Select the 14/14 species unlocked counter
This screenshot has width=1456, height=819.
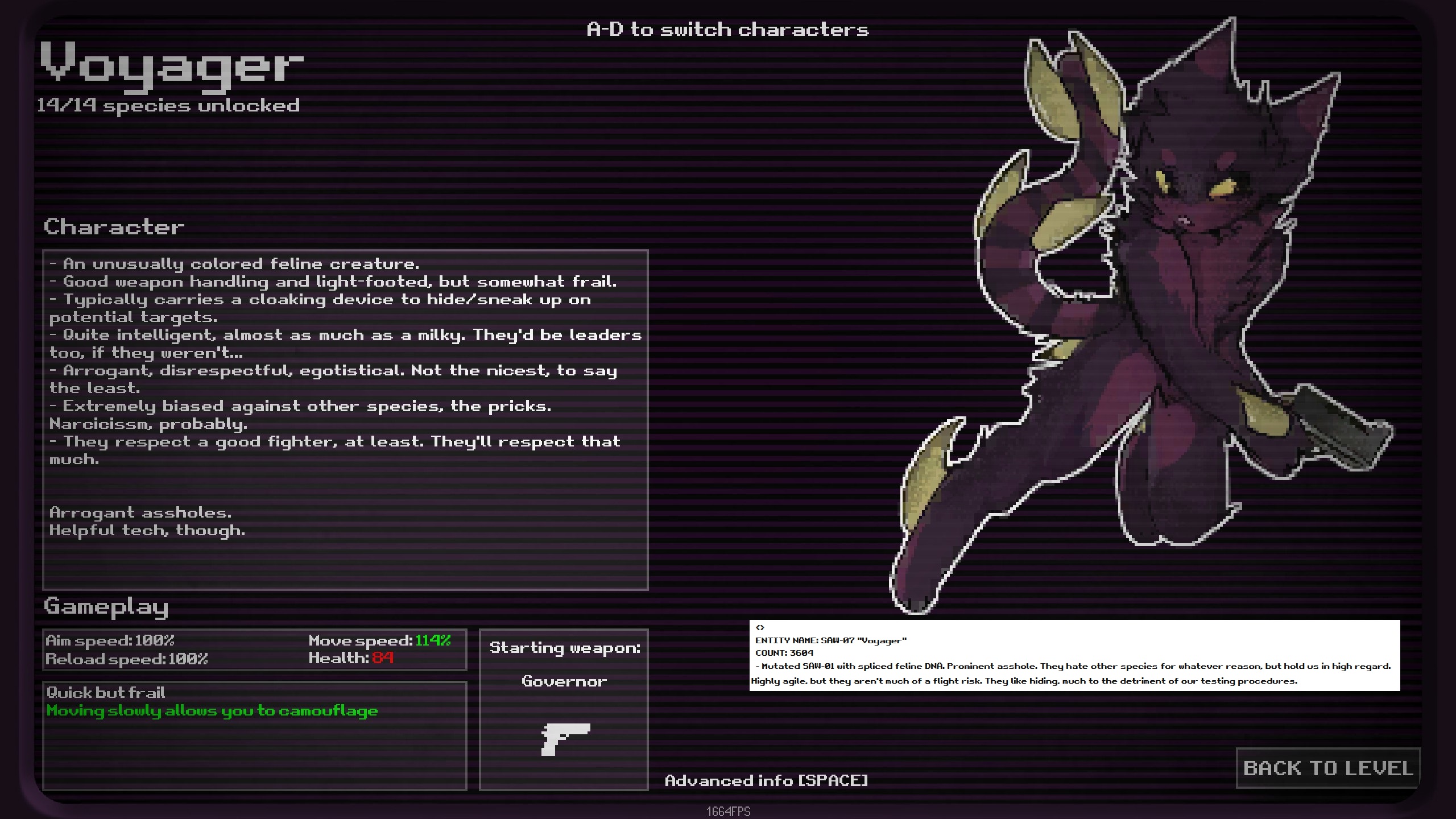[168, 106]
